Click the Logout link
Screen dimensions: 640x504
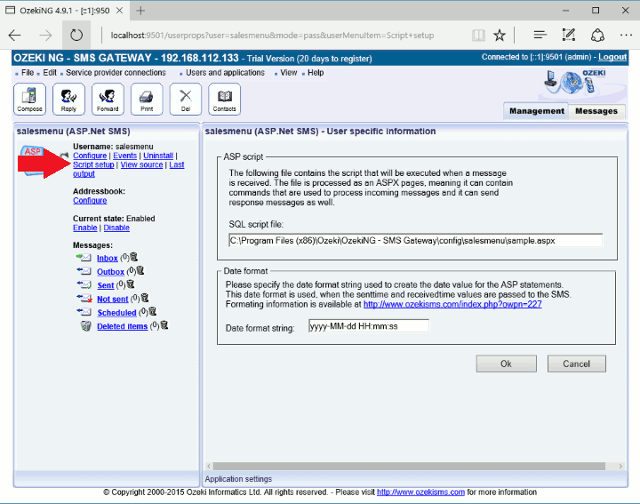612,57
